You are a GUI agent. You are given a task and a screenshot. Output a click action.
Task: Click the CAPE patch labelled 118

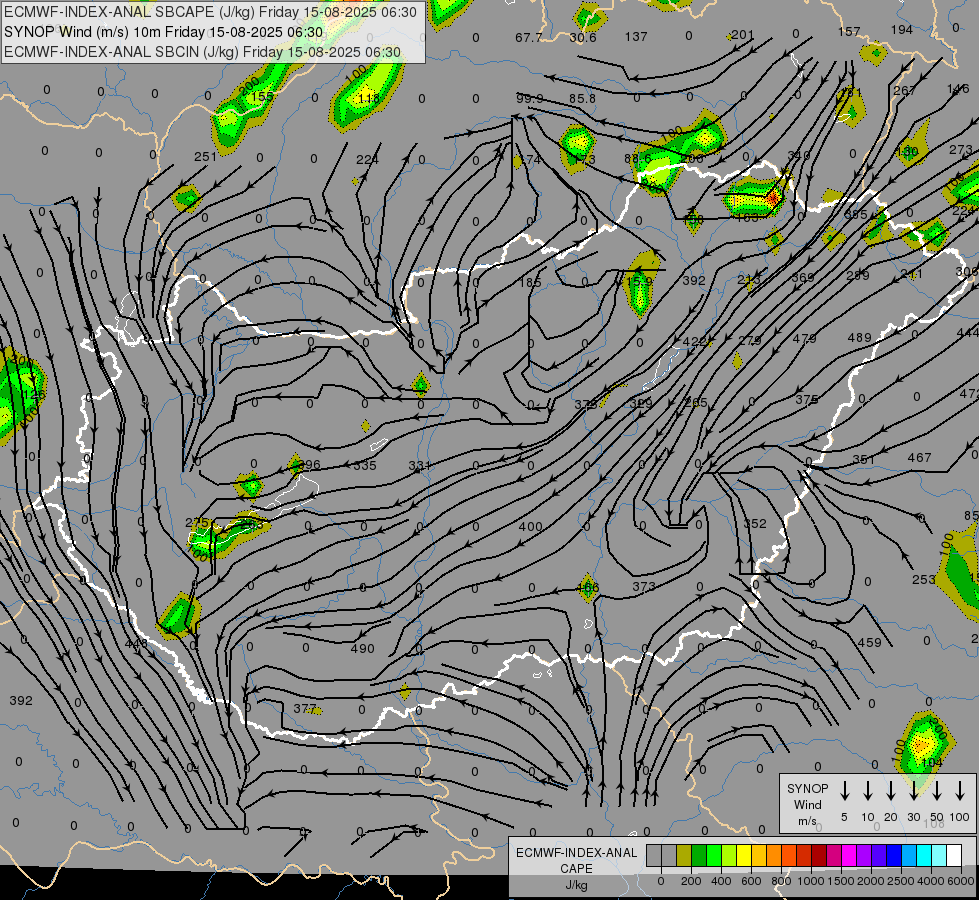[x=365, y=91]
